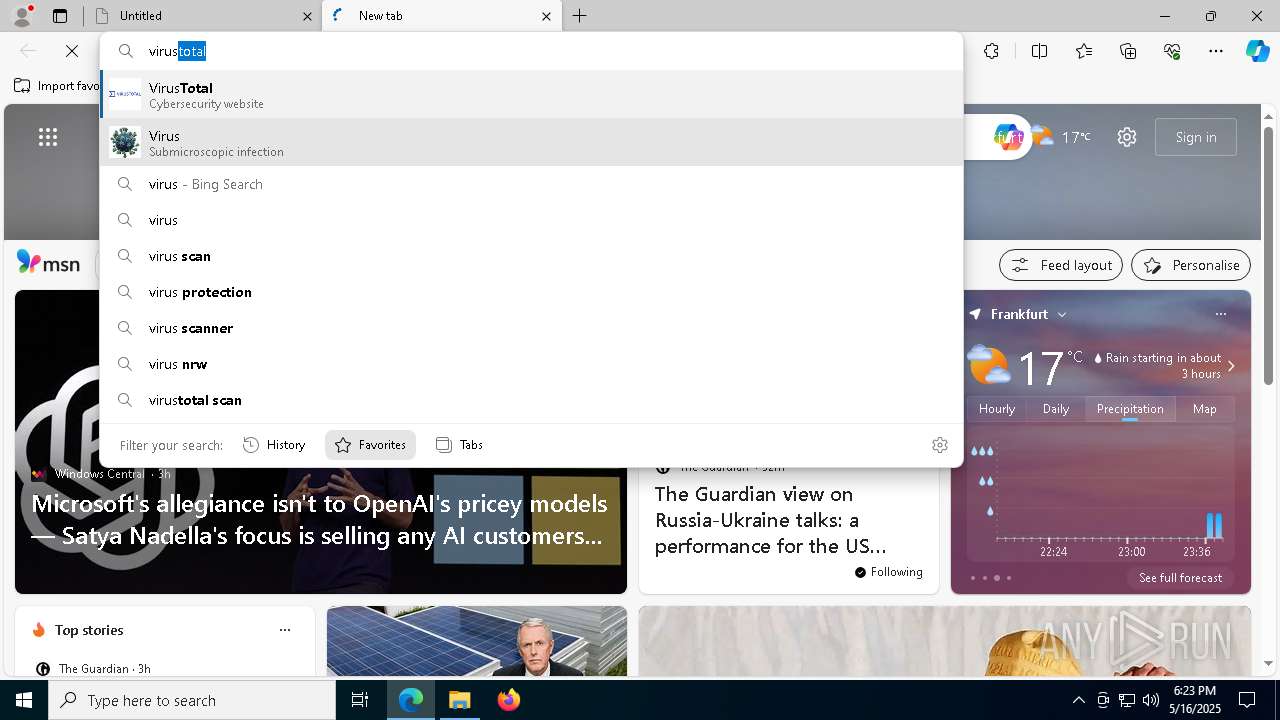The image size is (1280, 720).
Task: Open the page settings gear icon
Action: pos(1127,137)
